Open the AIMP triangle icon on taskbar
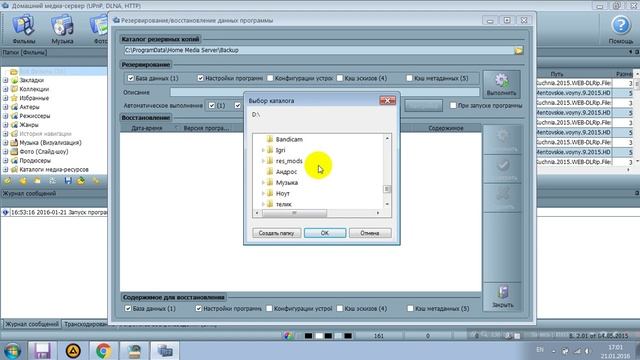The height and width of the screenshot is (360, 640). (x=73, y=351)
